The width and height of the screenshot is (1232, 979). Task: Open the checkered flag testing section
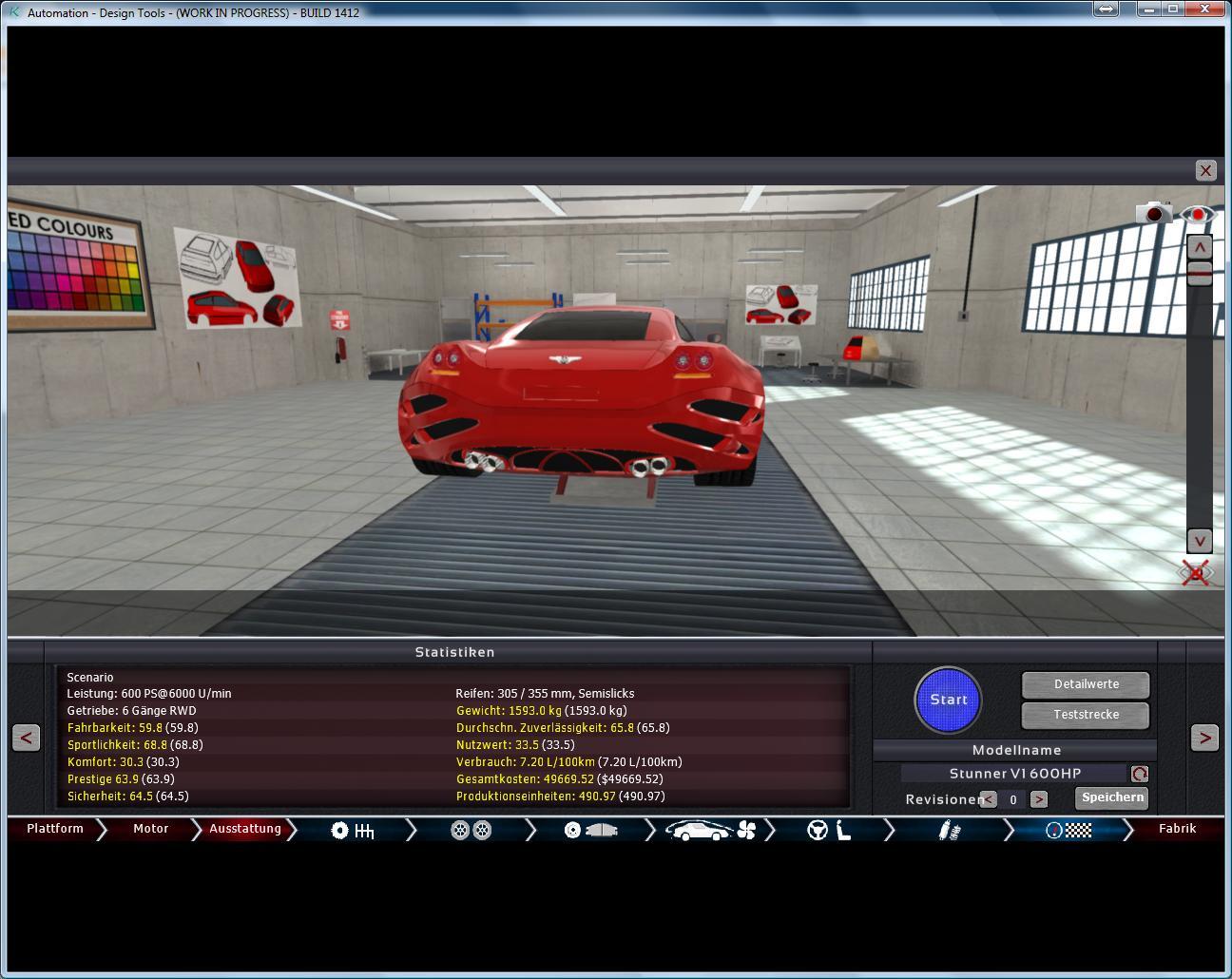[x=1068, y=831]
